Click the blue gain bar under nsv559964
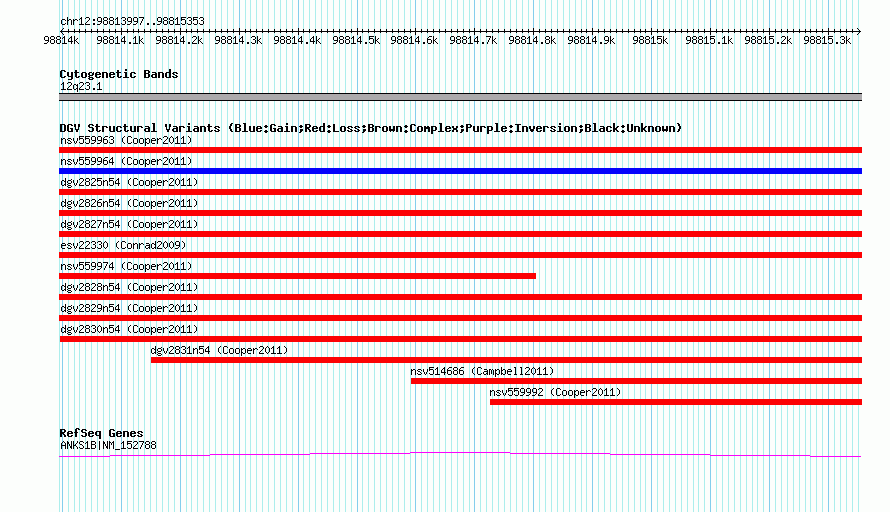 click(x=460, y=171)
